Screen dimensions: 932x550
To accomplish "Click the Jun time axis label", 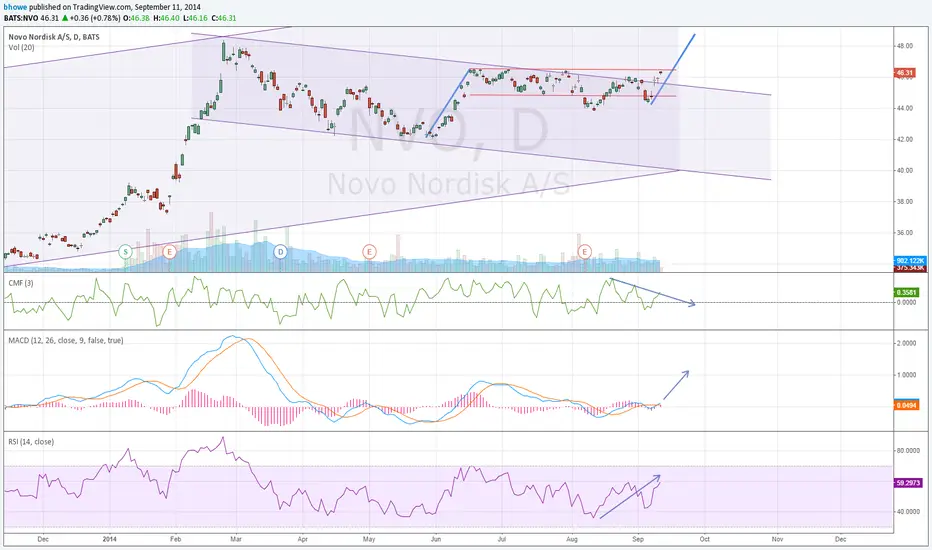I will 436,540.
